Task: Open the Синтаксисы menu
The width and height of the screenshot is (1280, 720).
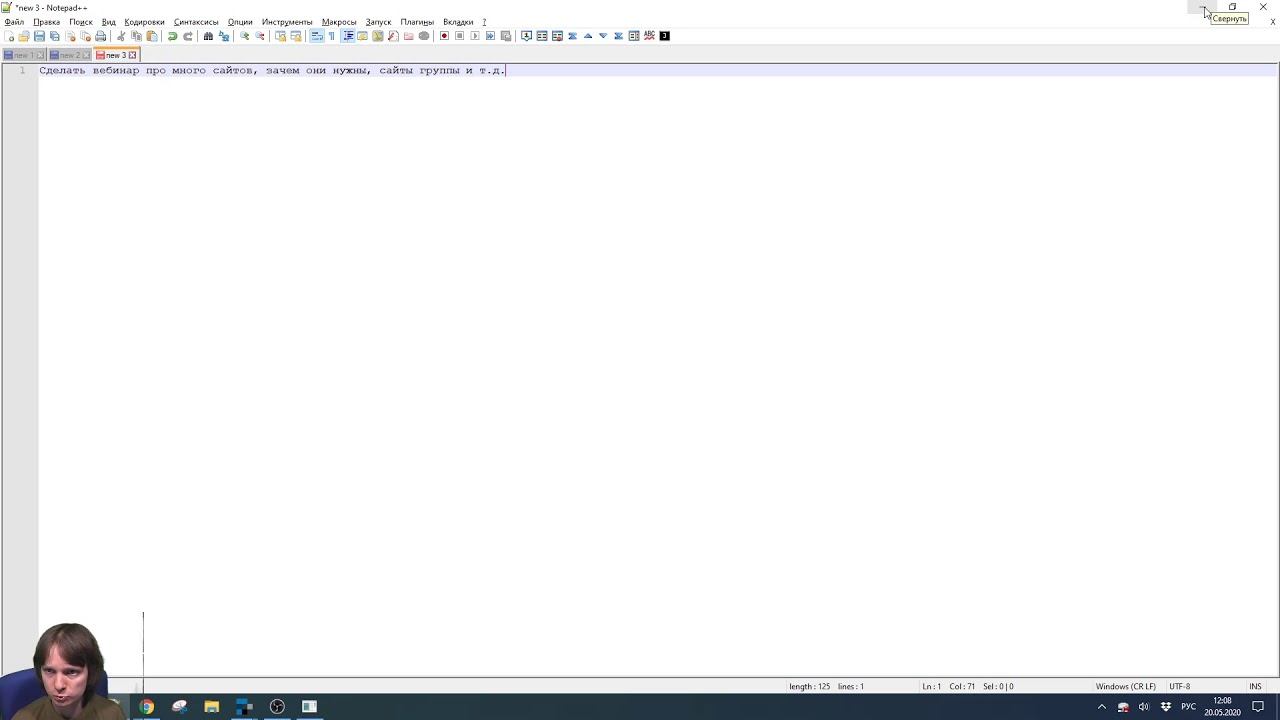Action: tap(196, 22)
